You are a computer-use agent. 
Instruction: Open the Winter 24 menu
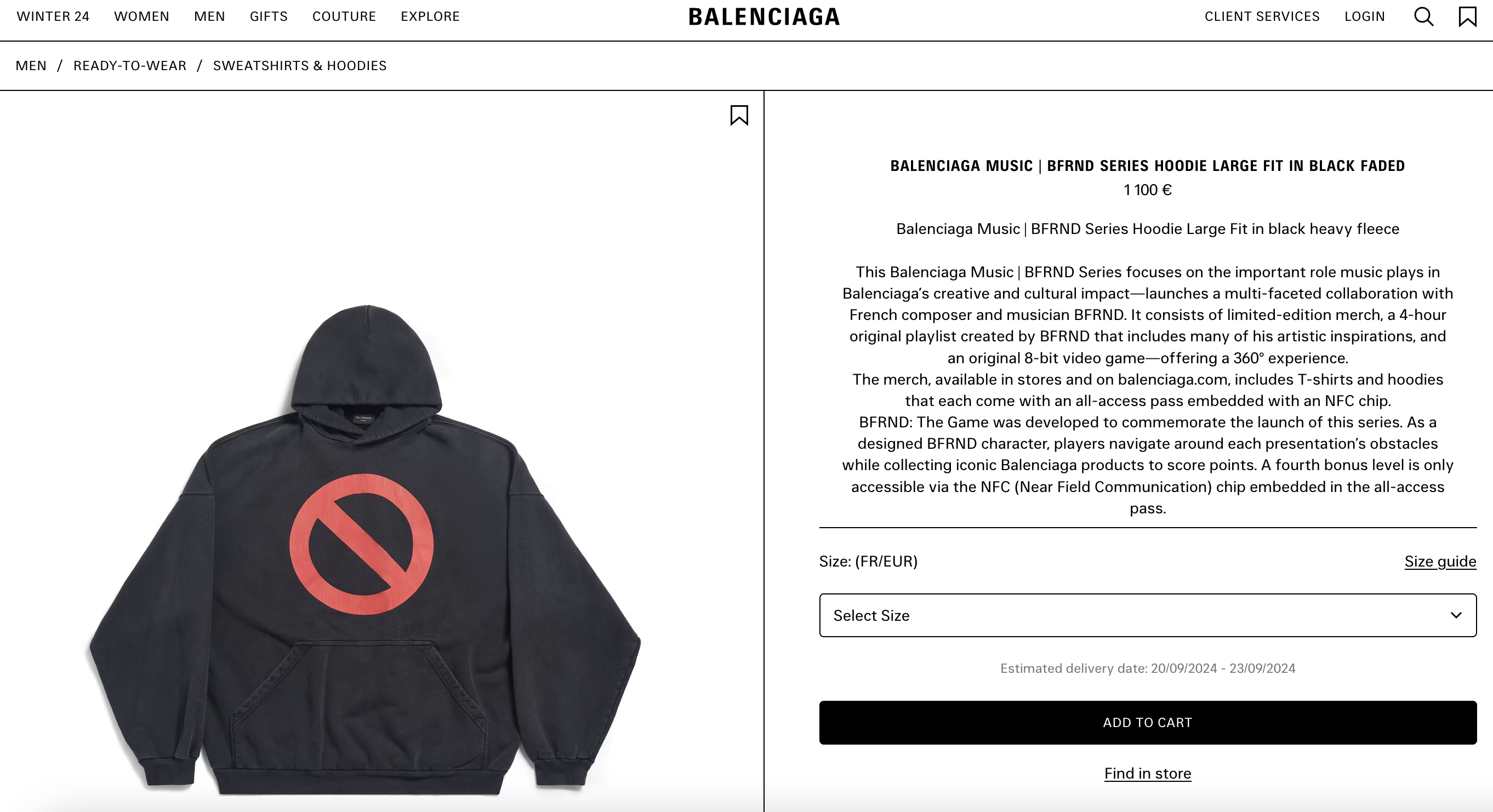(x=53, y=16)
